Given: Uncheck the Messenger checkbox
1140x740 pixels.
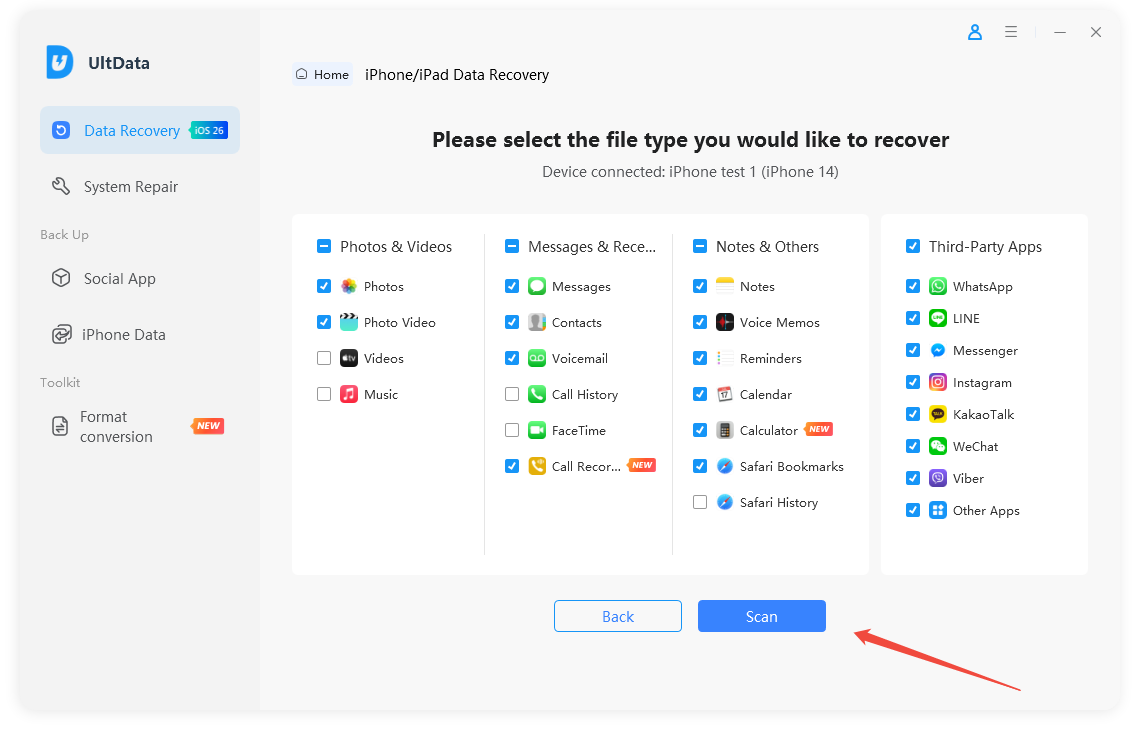Looking at the screenshot, I should coord(913,350).
